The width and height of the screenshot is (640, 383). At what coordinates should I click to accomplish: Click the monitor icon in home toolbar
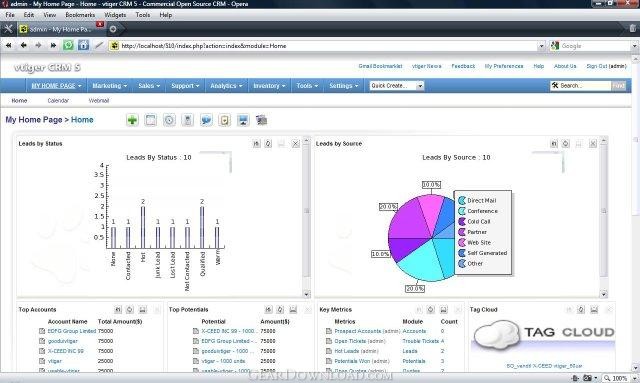243,120
